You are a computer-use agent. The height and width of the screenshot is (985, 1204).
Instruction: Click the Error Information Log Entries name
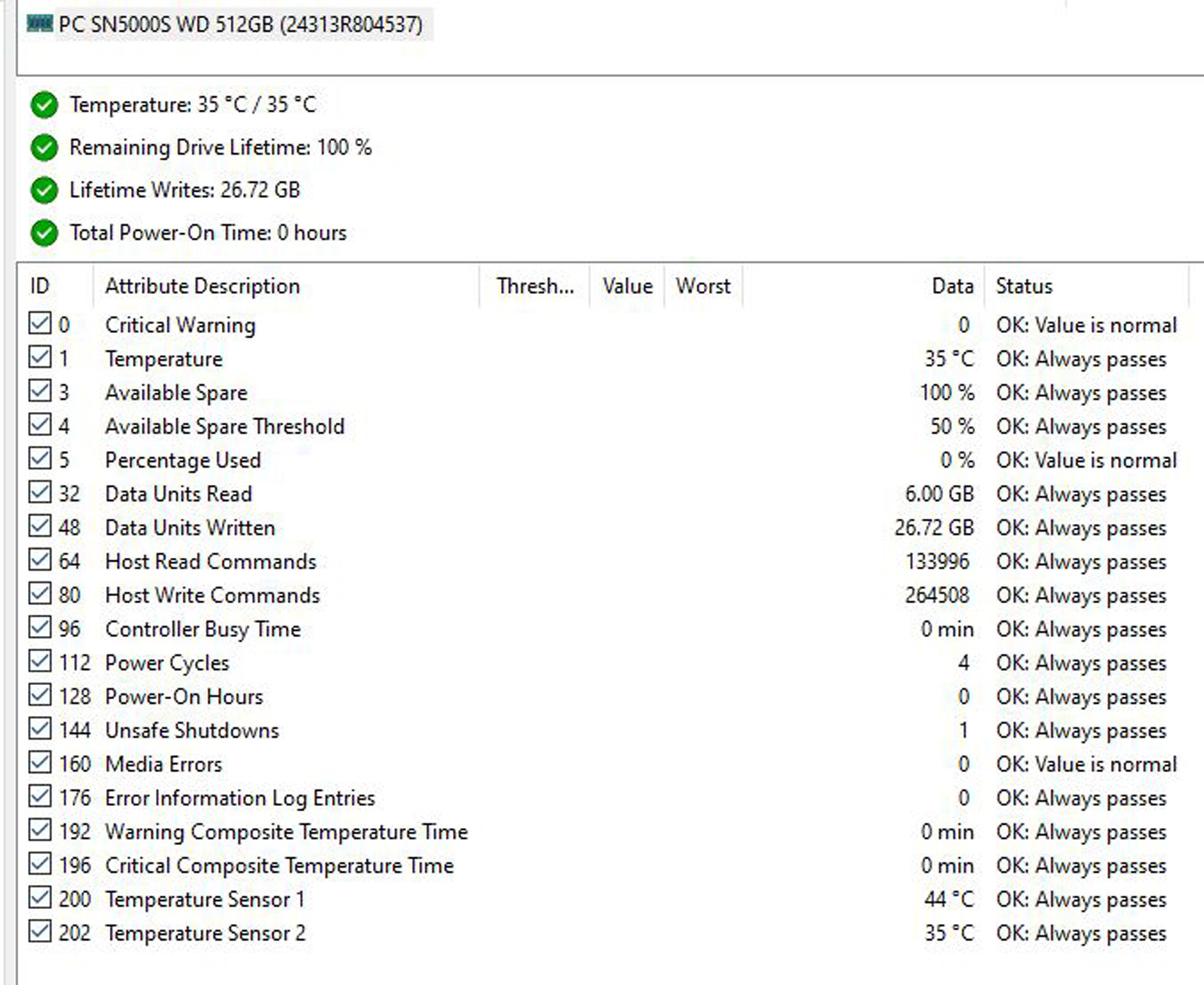[x=240, y=798]
